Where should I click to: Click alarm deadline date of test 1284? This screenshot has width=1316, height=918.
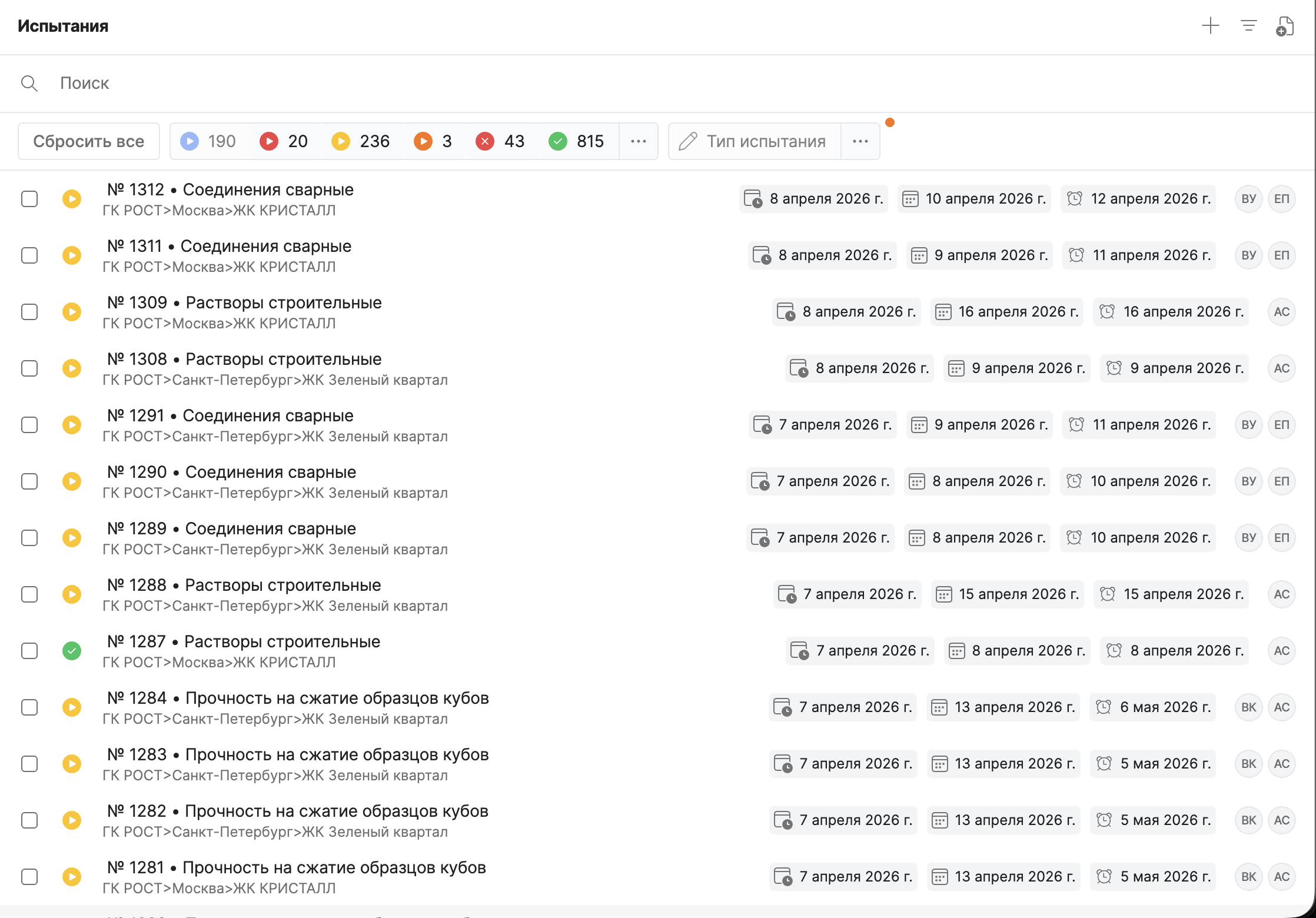coord(1152,707)
